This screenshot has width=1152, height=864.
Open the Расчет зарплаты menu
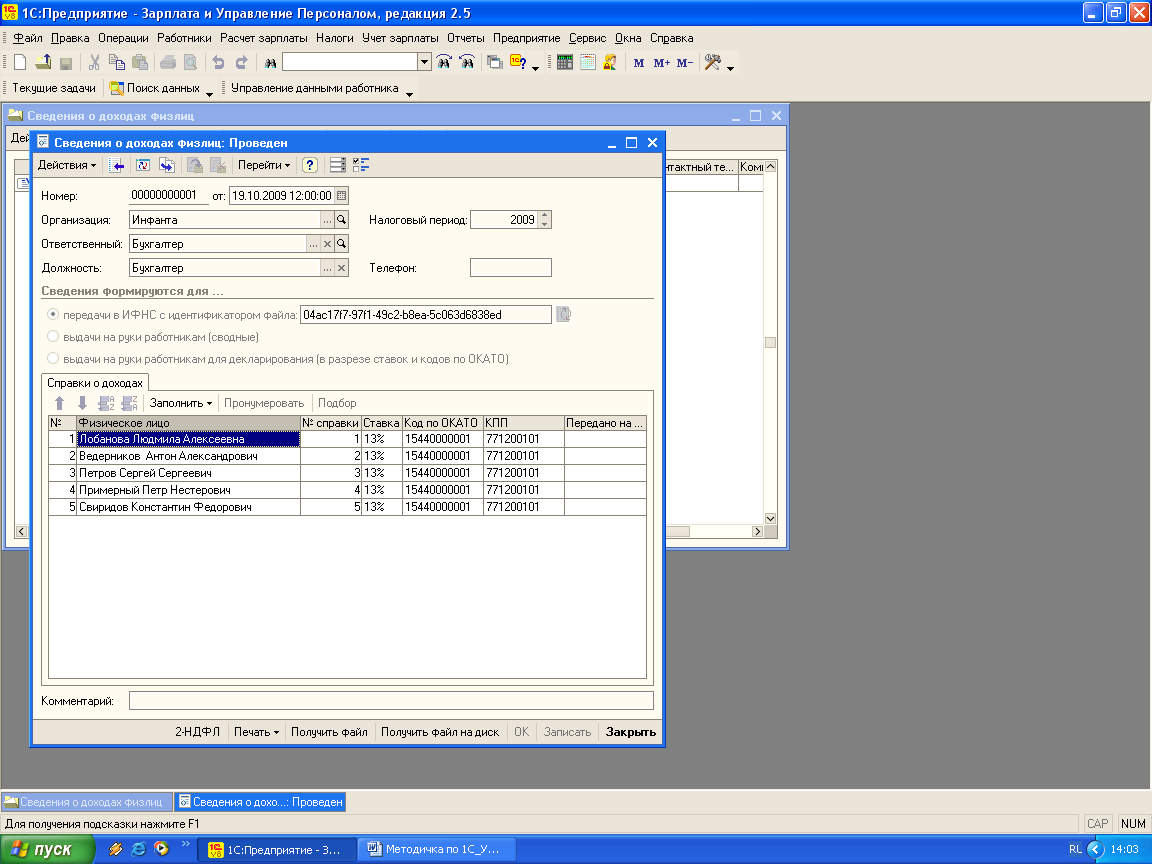click(264, 38)
